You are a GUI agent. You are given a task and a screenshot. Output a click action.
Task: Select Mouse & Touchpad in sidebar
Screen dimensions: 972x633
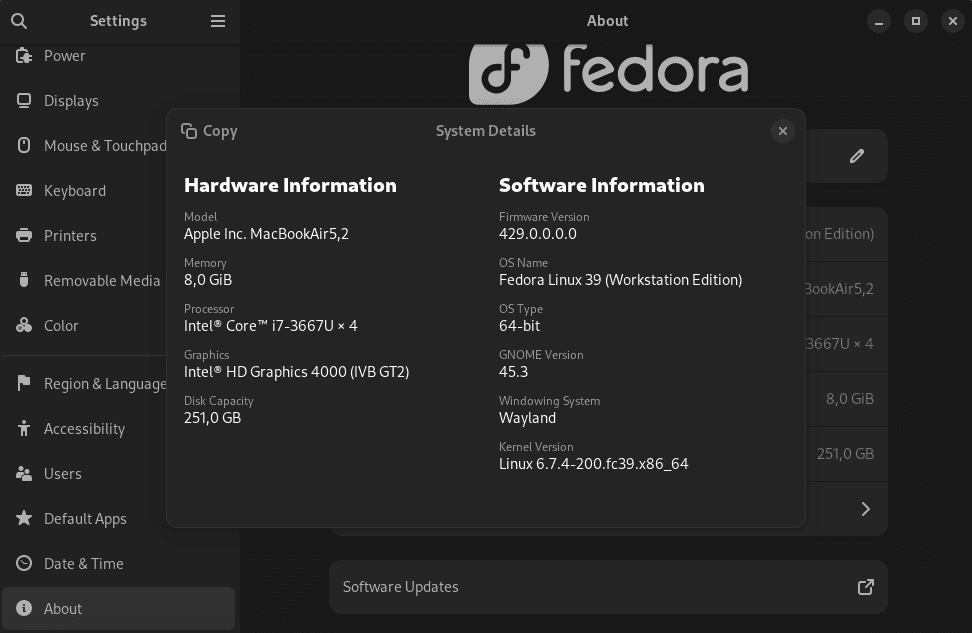pos(24,145)
